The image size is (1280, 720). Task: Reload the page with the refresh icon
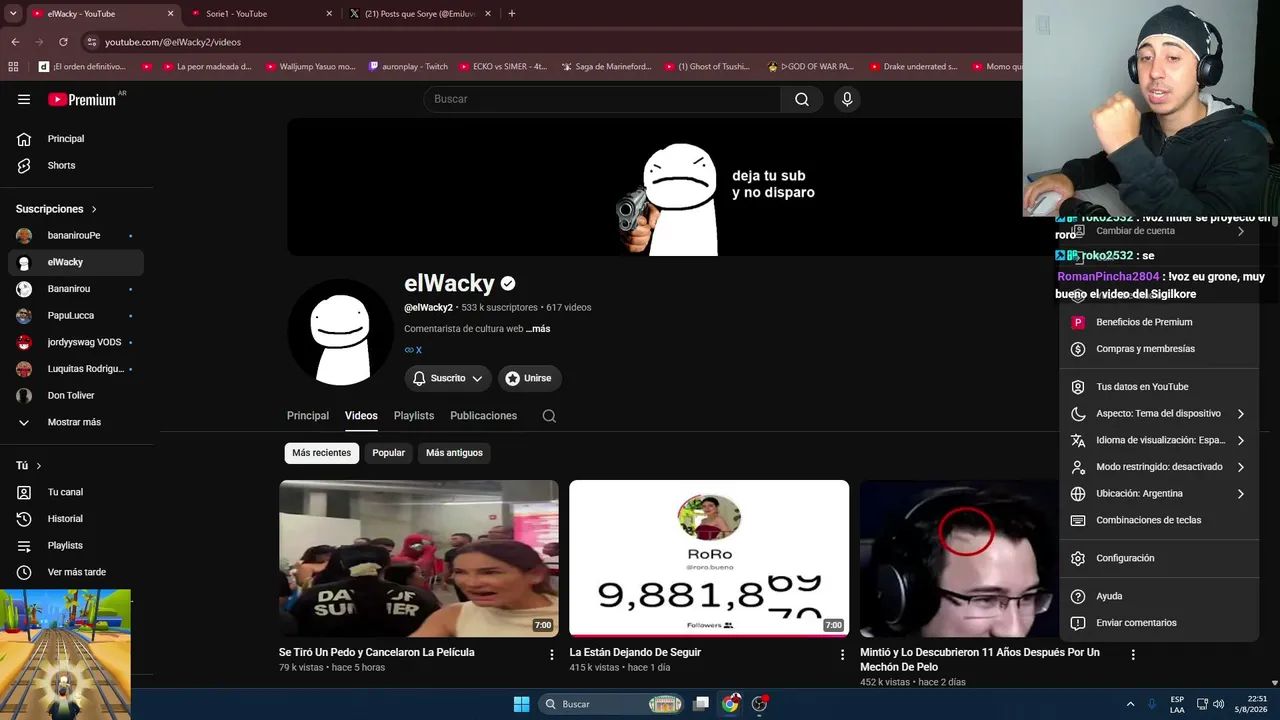pos(63,42)
